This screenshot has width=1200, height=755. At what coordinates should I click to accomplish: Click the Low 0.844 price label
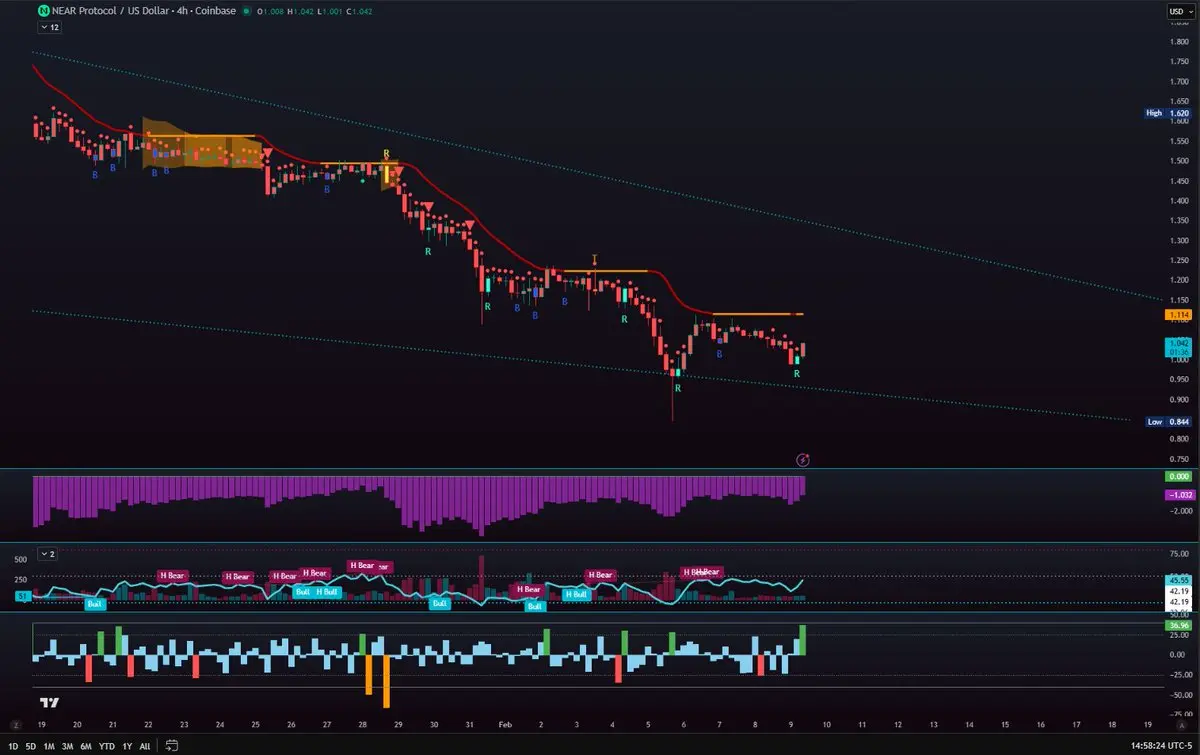click(x=1168, y=422)
